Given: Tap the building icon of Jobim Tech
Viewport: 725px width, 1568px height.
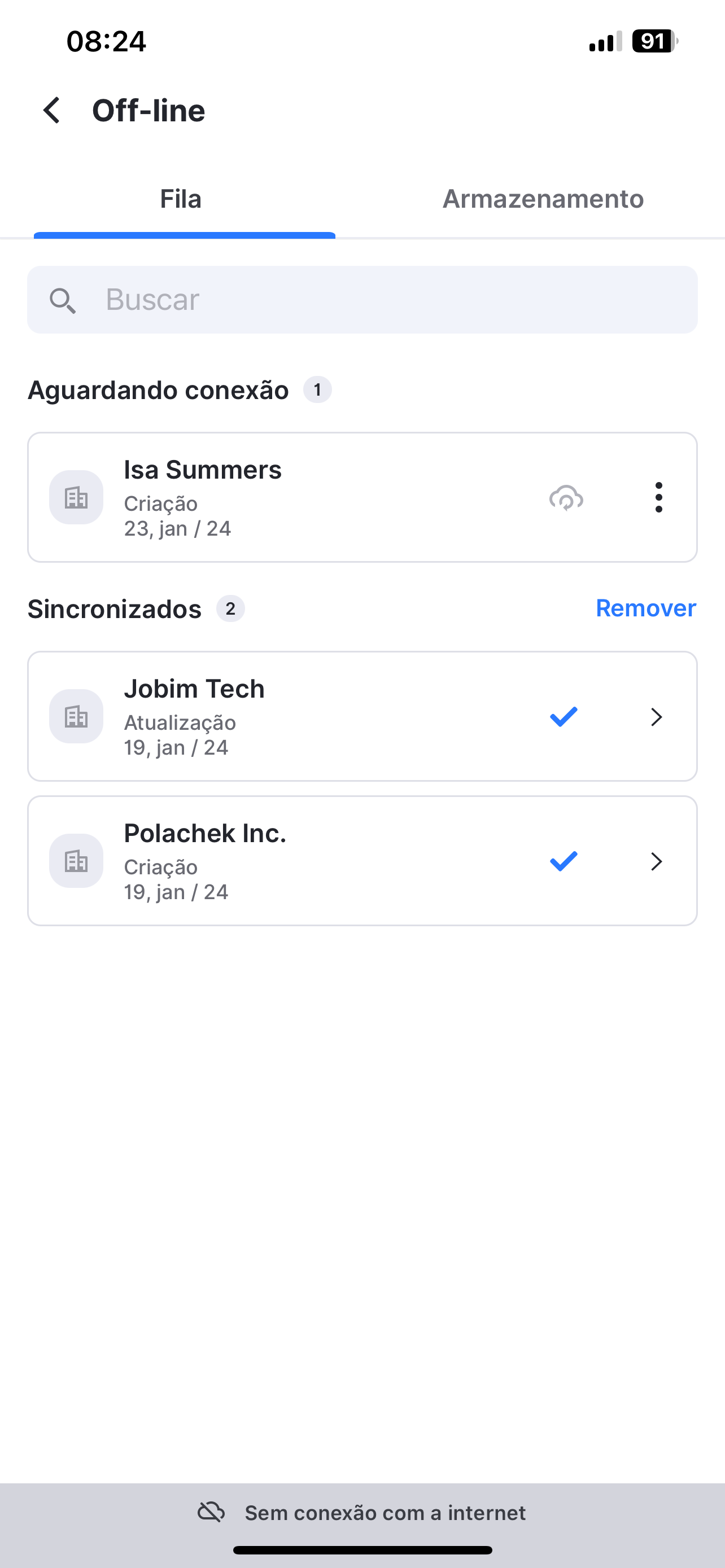Looking at the screenshot, I should pos(76,716).
